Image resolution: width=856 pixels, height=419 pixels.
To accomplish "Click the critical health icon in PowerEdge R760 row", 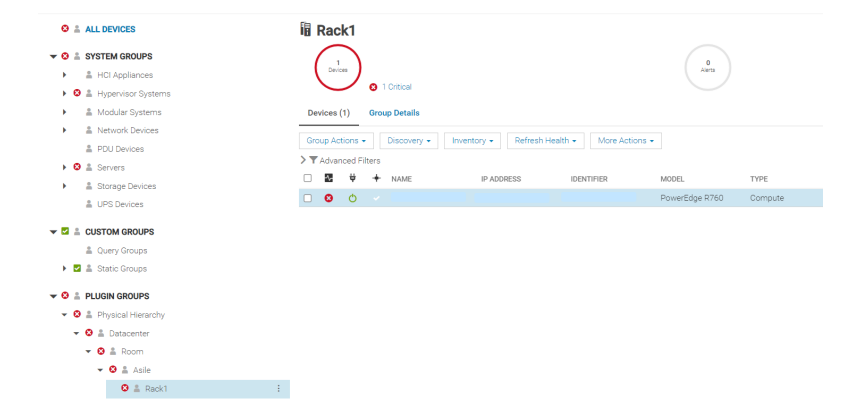I will pyautogui.click(x=329, y=198).
